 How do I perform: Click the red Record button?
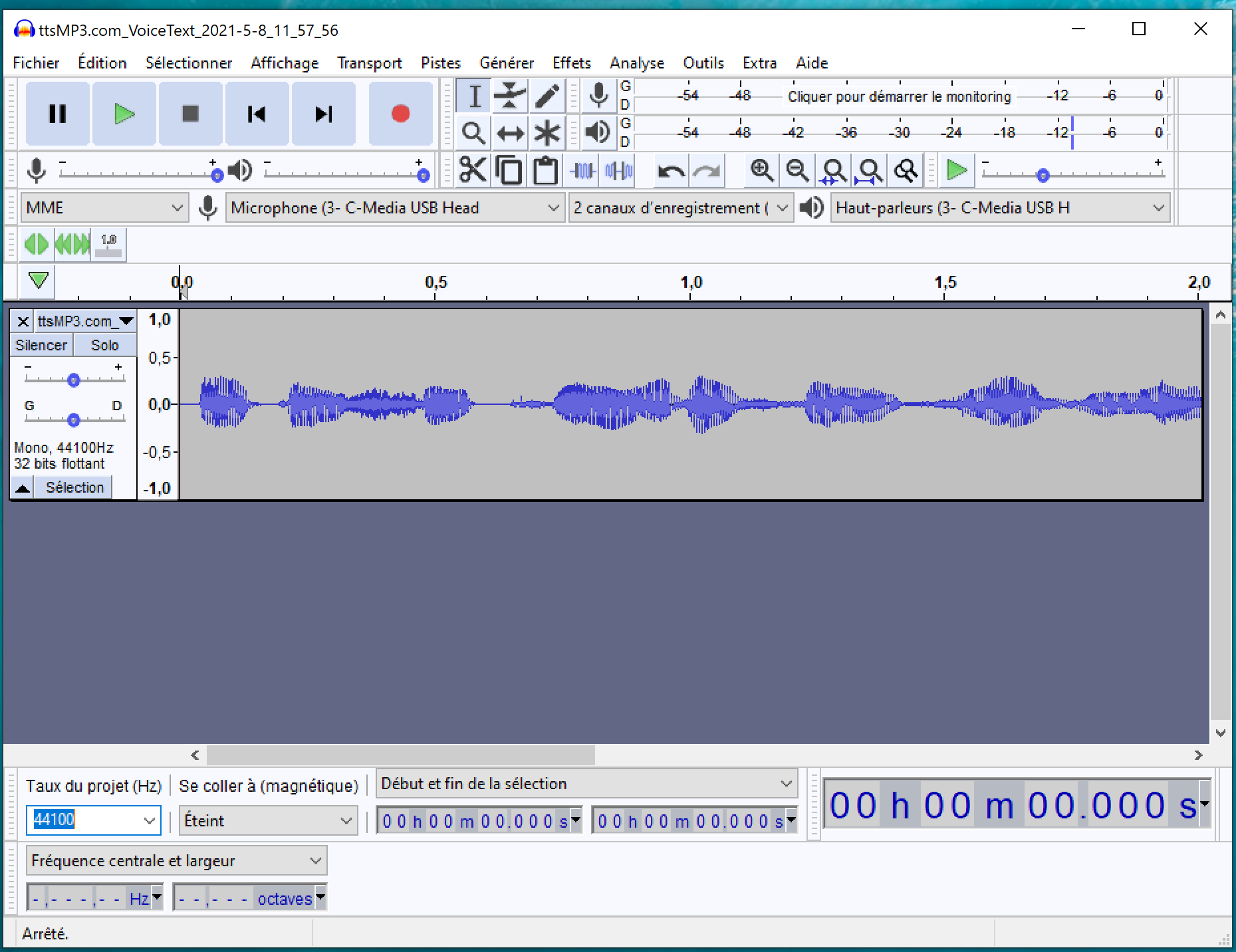pyautogui.click(x=400, y=114)
